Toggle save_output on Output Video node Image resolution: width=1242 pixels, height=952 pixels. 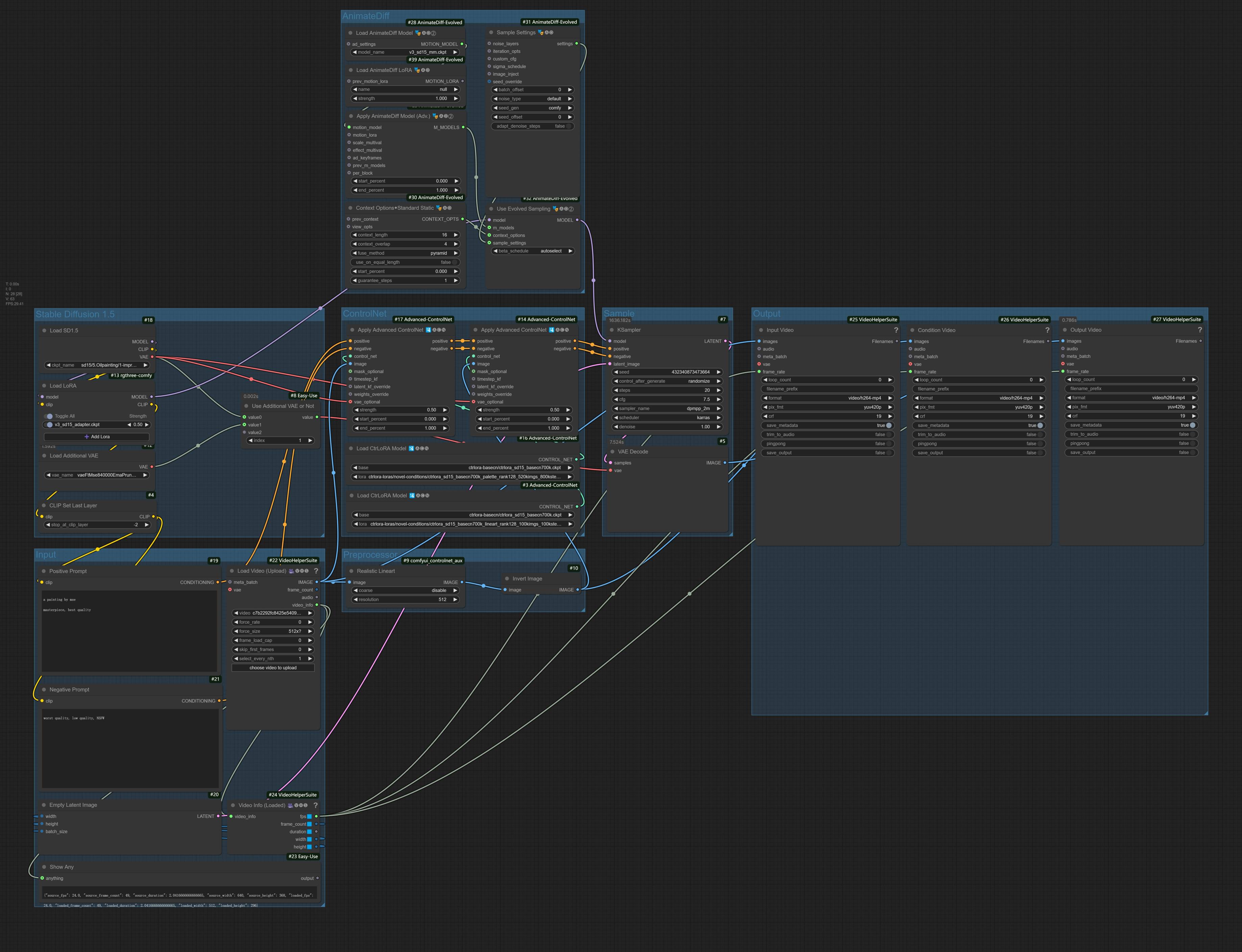(1192, 452)
